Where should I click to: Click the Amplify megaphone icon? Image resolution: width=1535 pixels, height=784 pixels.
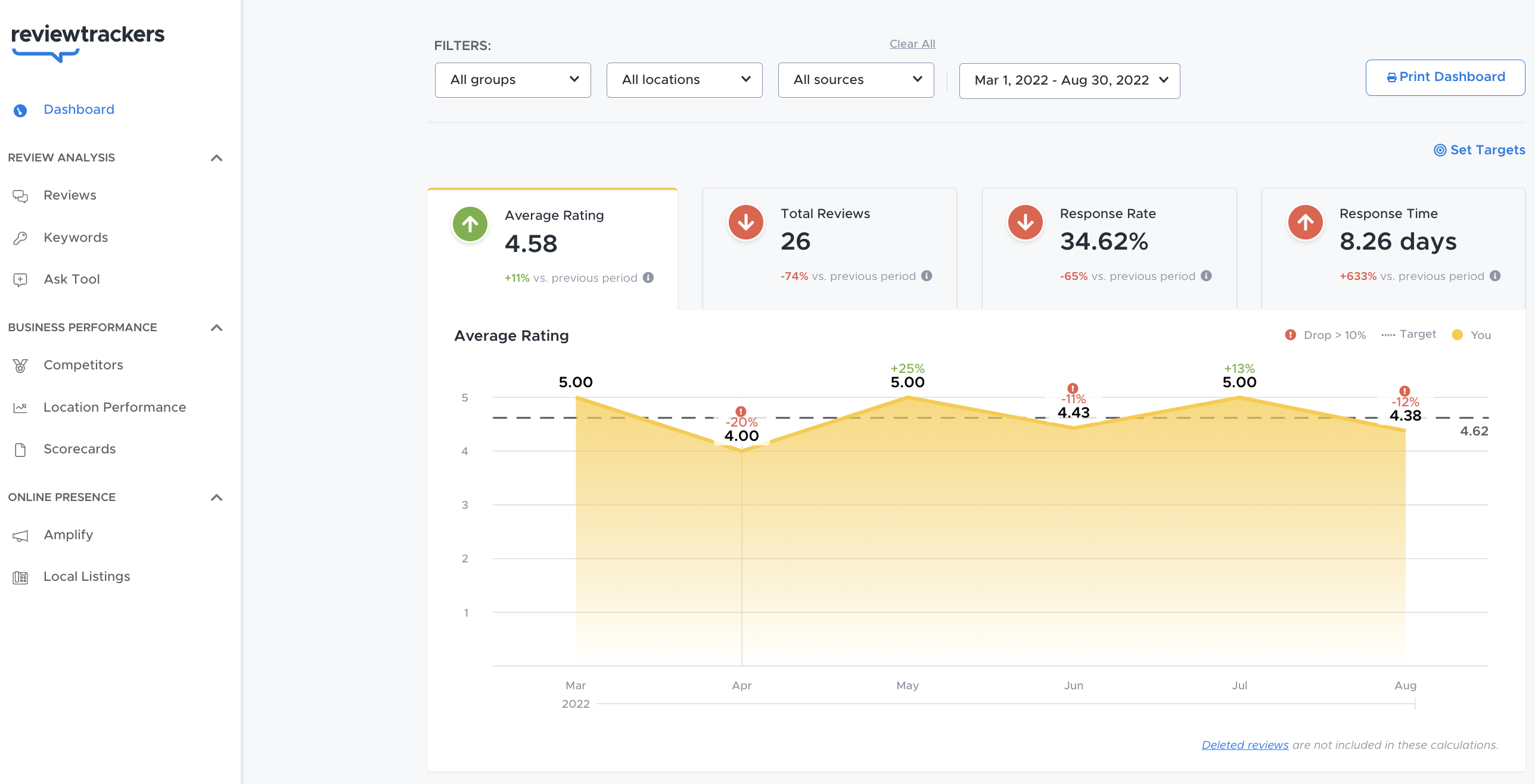[20, 535]
